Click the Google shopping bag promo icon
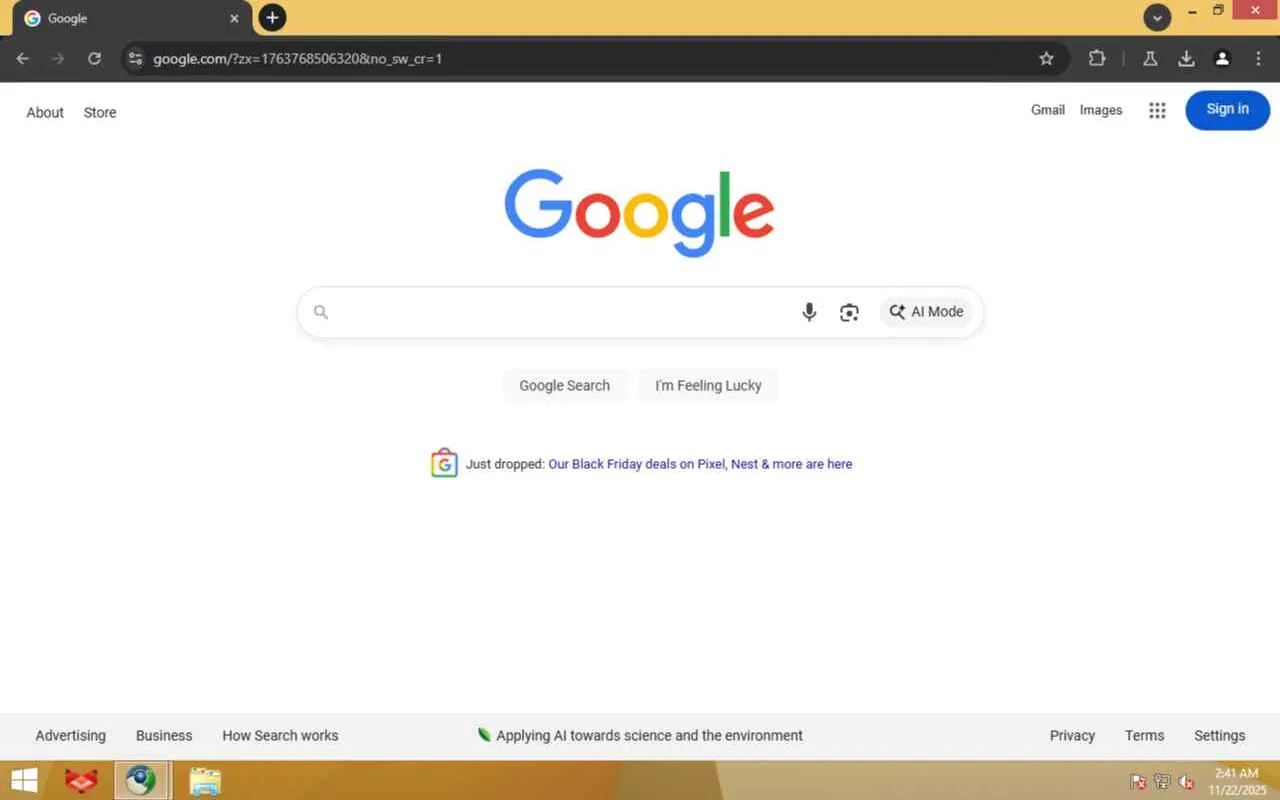The height and width of the screenshot is (800, 1280). pyautogui.click(x=444, y=463)
